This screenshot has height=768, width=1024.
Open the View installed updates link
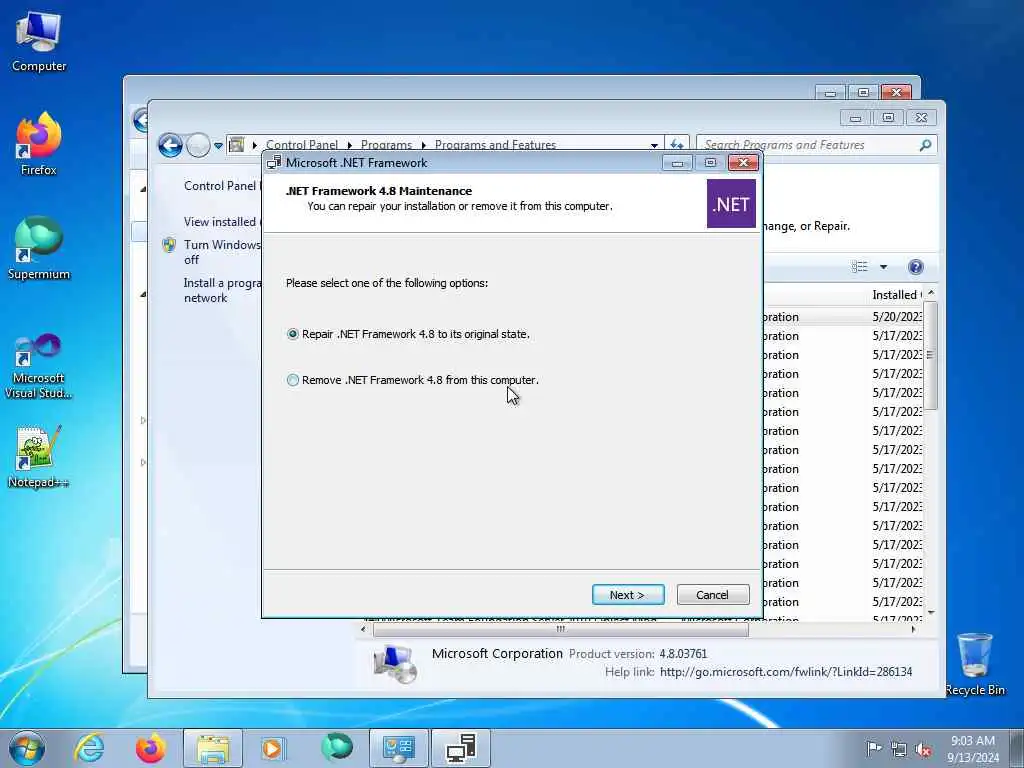221,221
